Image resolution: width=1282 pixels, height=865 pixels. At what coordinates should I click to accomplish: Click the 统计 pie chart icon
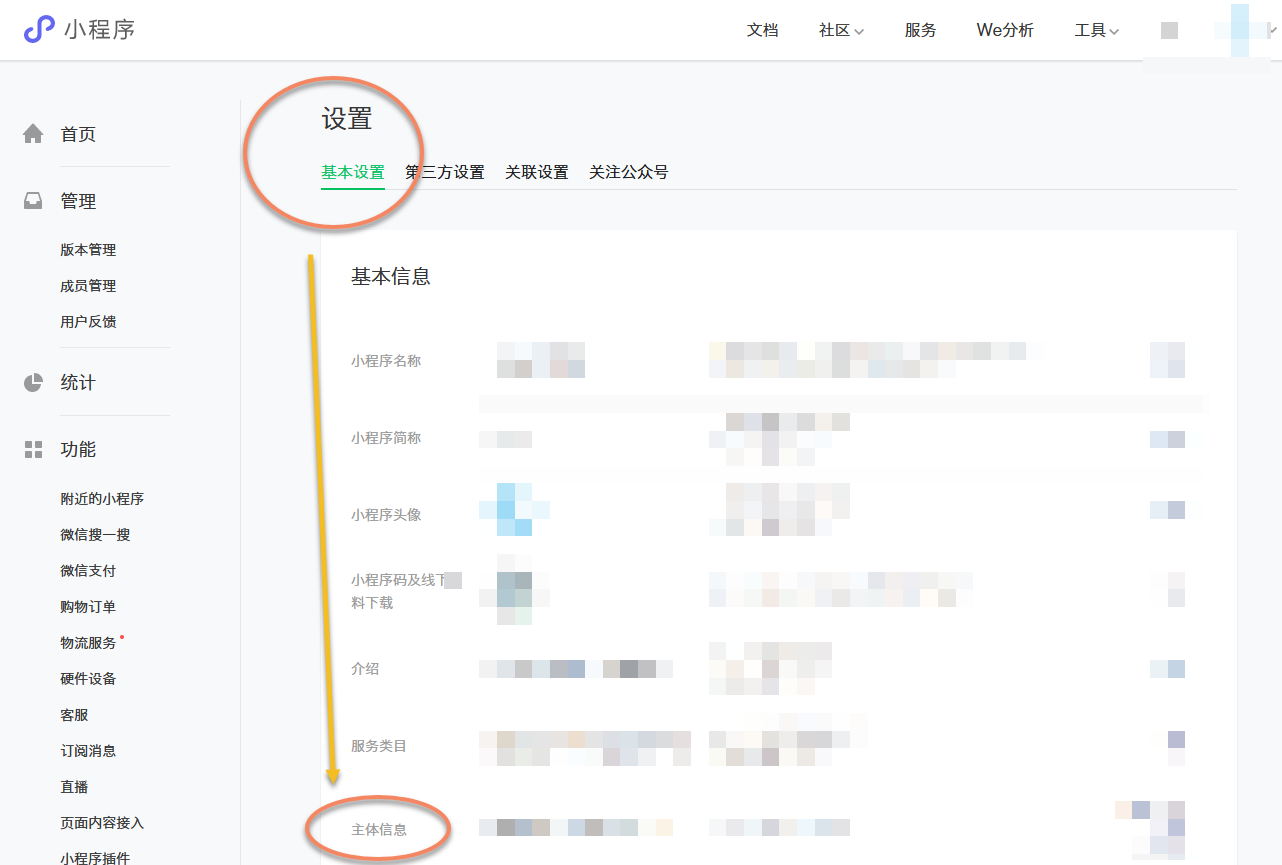pos(34,382)
